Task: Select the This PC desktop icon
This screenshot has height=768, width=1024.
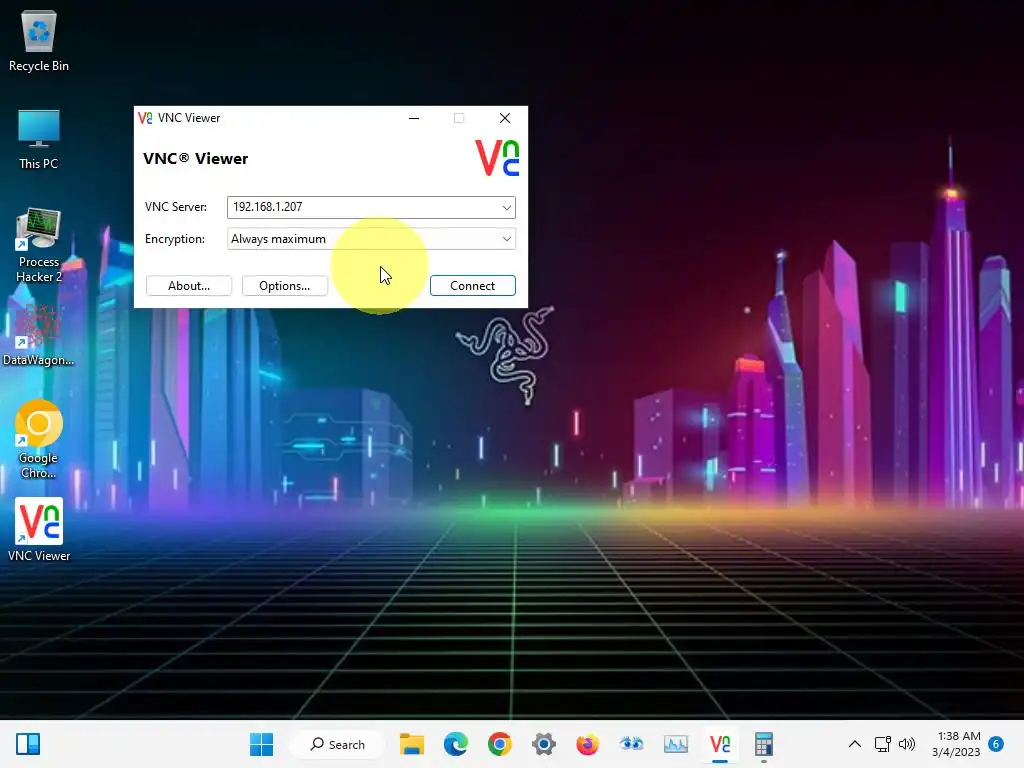Action: coord(39,139)
